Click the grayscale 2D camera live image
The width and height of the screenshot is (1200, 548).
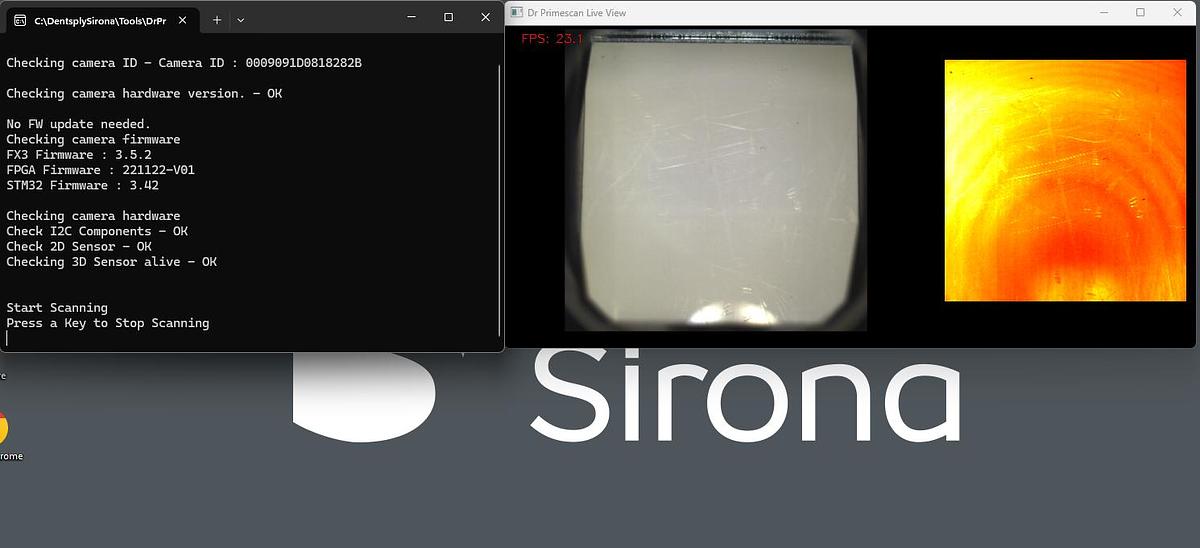715,180
